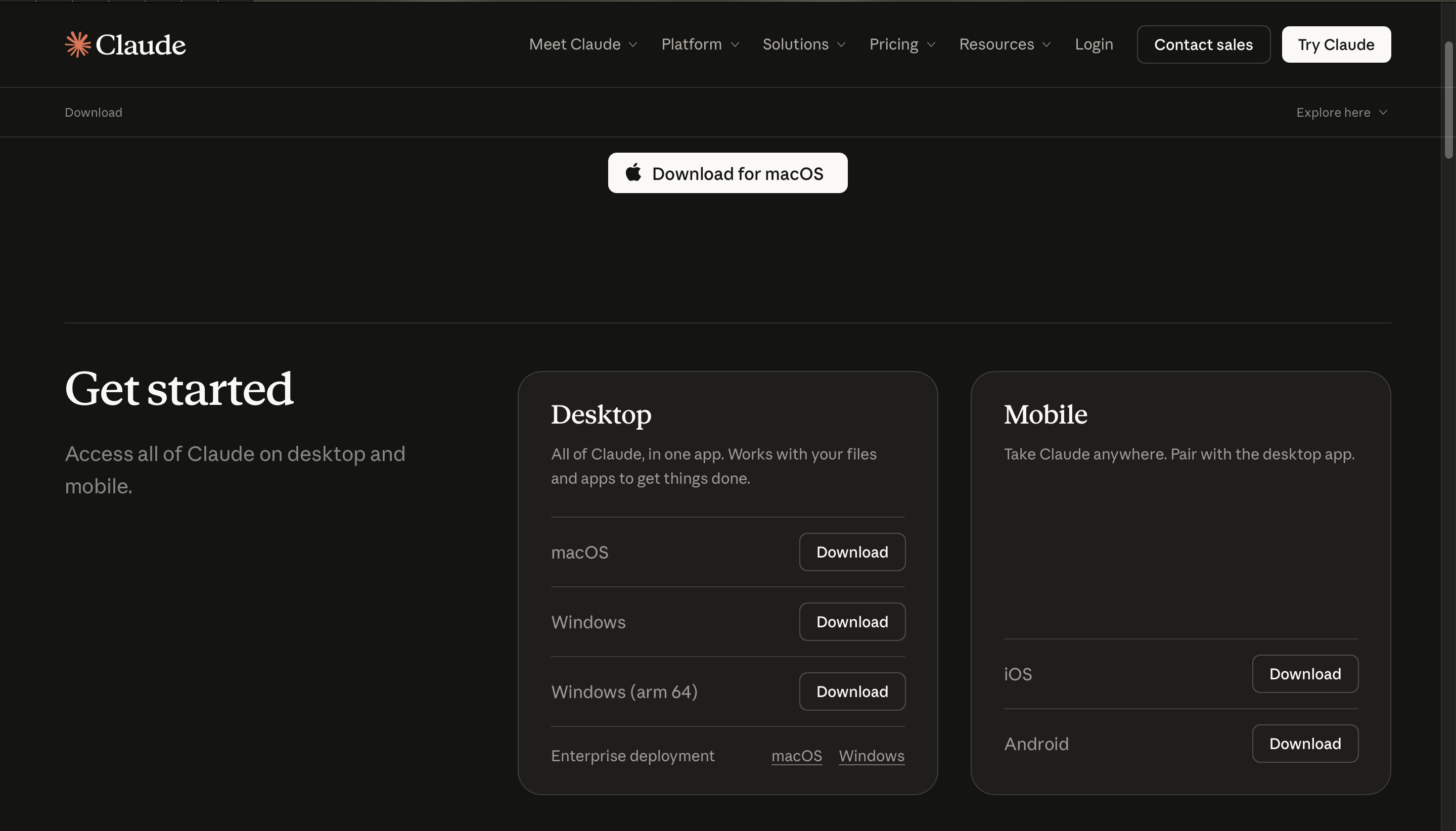Click the Windows (arm 64) row label
The width and height of the screenshot is (1456, 831).
point(624,691)
